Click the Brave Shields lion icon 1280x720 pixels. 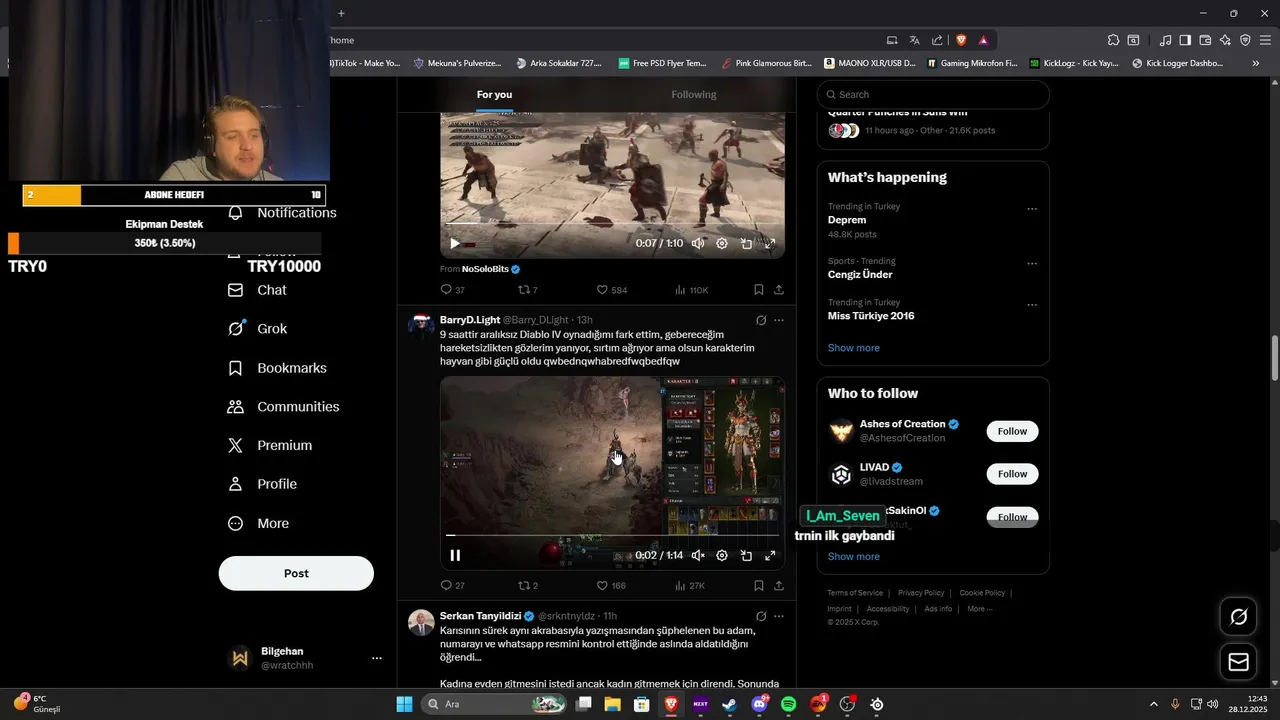[961, 40]
